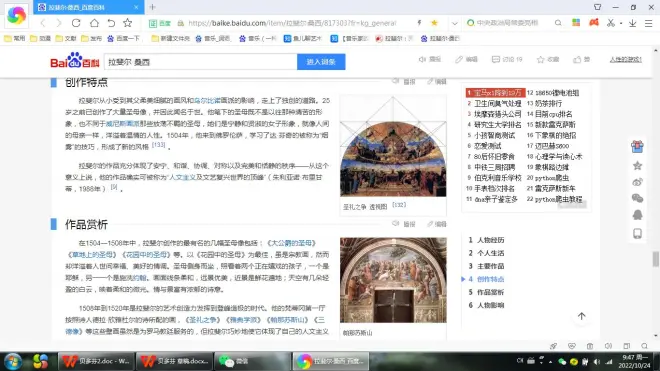Screen dimensions: 660x371
Task: Click 编辑 beside the 作品赏析 heading
Action: [x=437, y=224]
